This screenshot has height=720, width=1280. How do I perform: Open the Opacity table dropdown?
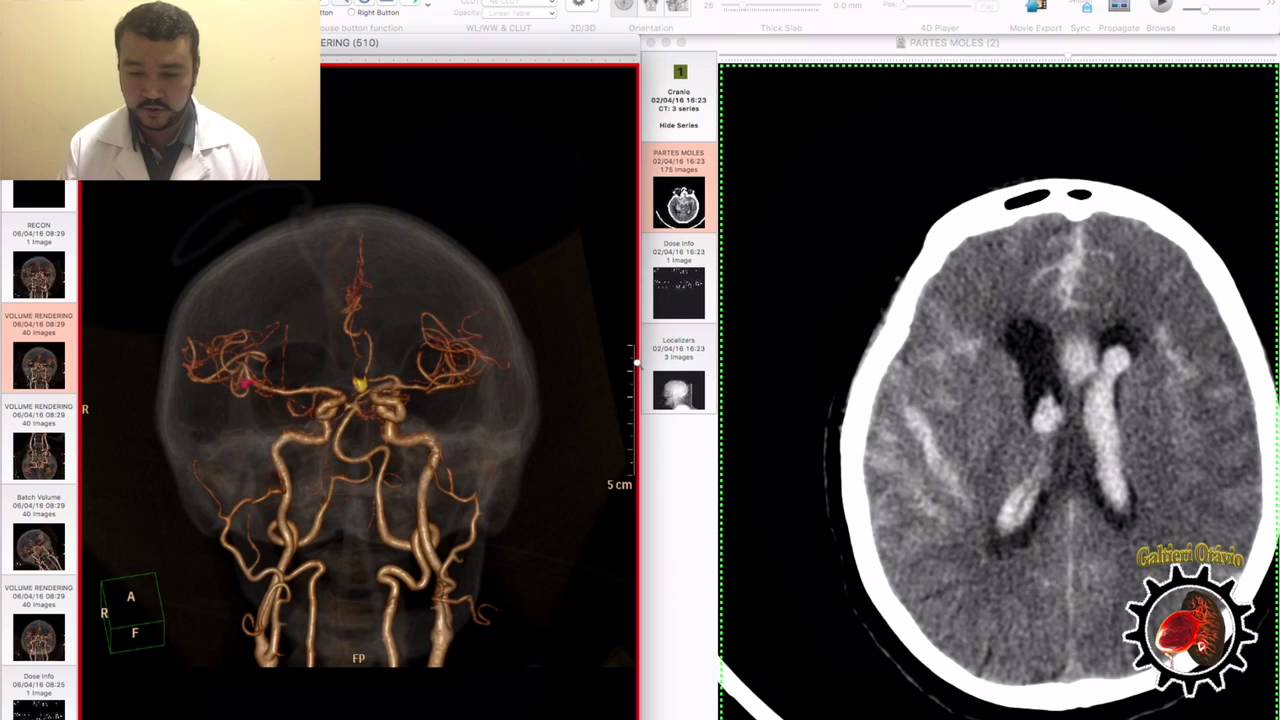(520, 13)
